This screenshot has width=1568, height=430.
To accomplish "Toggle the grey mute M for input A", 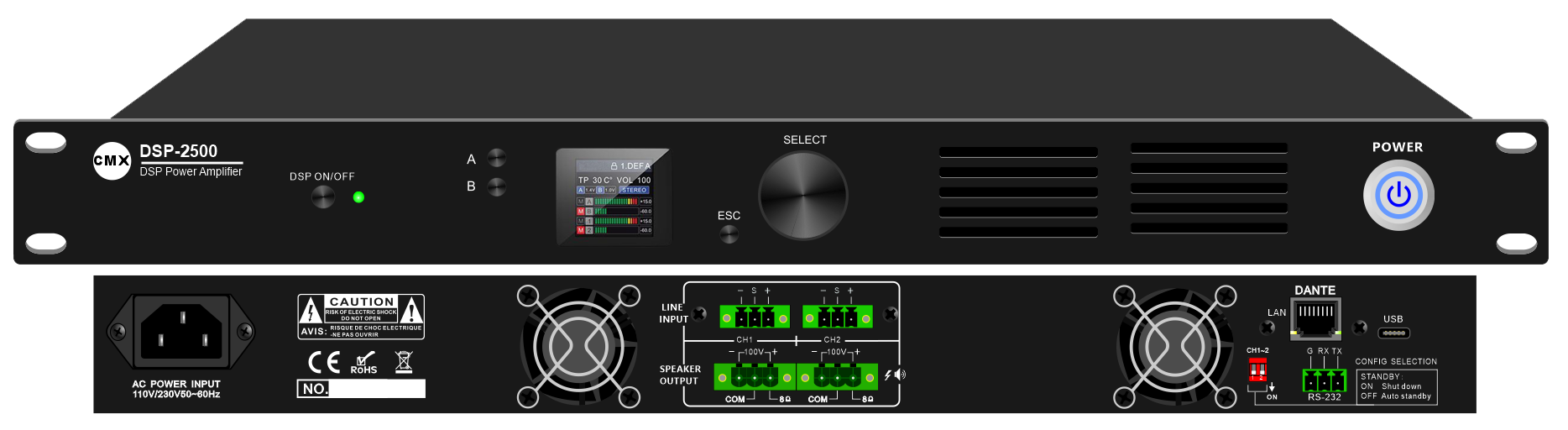I will click(581, 202).
